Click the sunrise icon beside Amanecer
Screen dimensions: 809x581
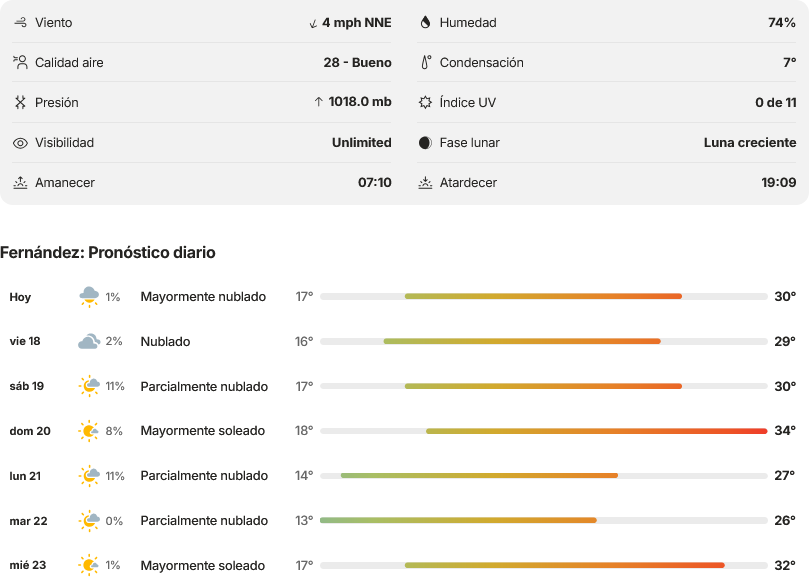coord(20,183)
